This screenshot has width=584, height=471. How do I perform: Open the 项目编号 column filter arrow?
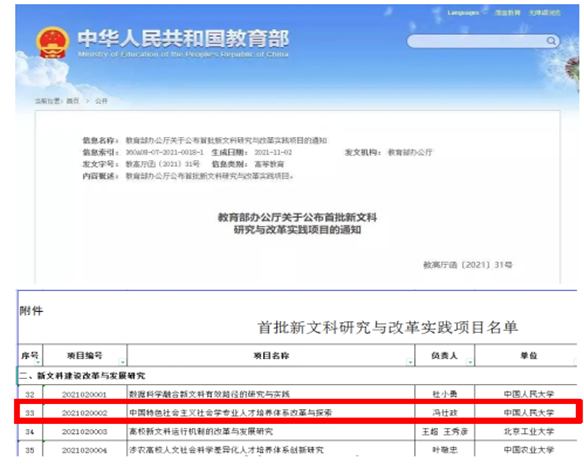[122, 362]
